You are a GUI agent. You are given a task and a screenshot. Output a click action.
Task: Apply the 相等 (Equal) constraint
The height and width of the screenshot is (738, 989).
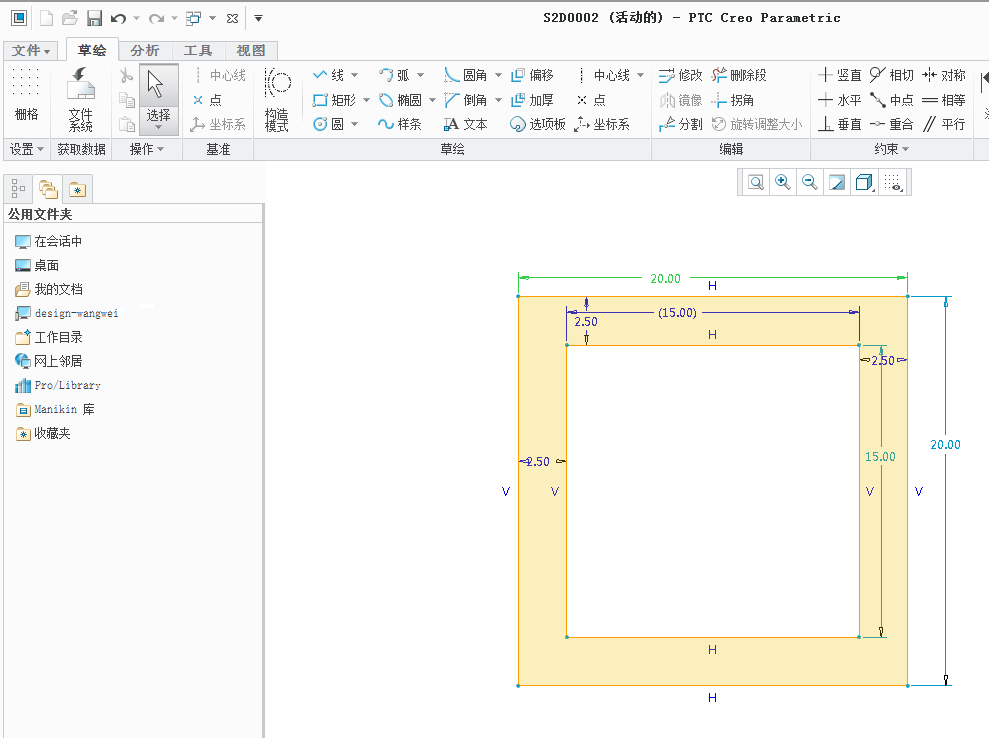[944, 100]
